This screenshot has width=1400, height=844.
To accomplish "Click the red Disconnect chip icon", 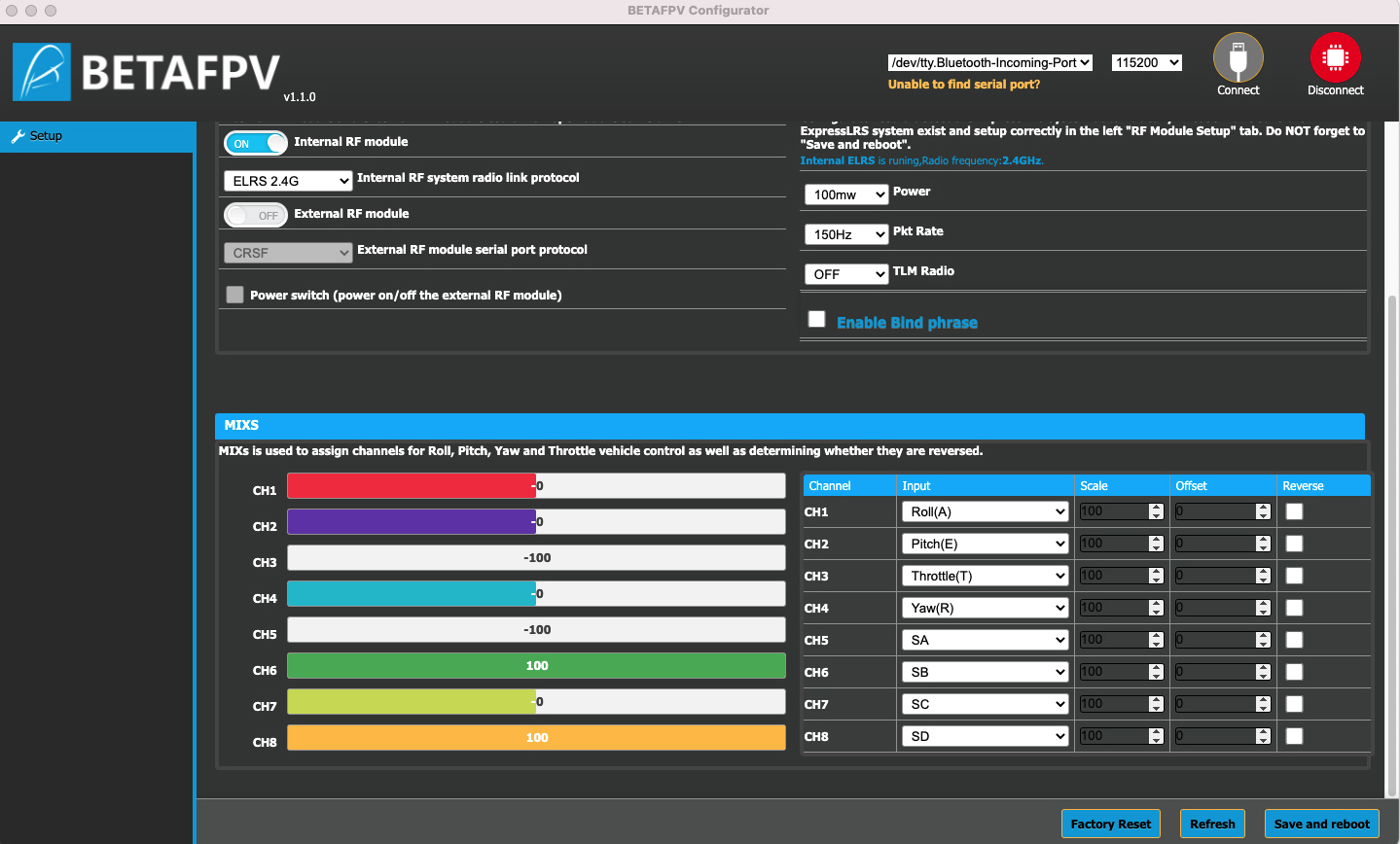I will coord(1335,57).
